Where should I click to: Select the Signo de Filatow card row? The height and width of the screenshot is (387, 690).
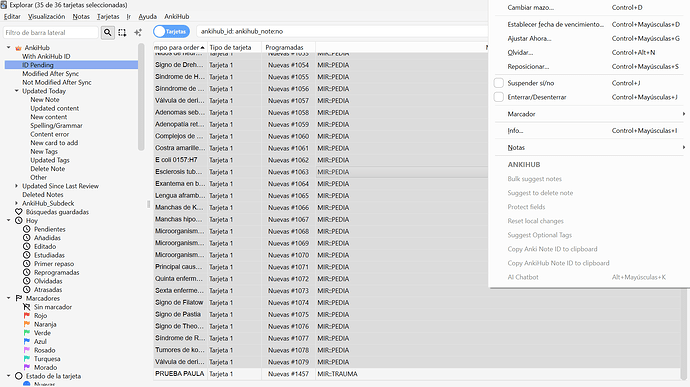[x=417, y=302]
